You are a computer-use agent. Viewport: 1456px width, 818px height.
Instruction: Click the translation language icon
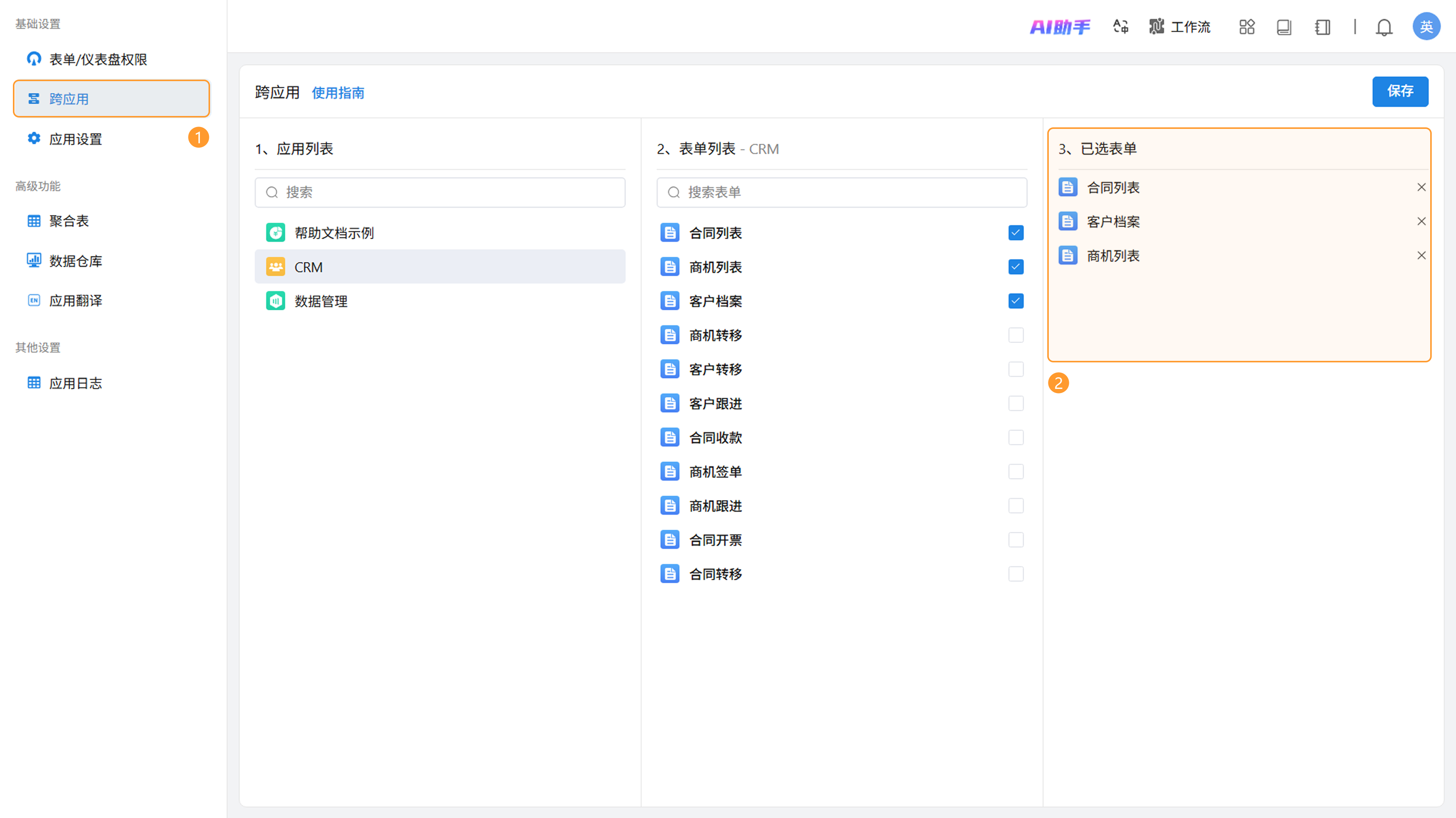point(1121,27)
